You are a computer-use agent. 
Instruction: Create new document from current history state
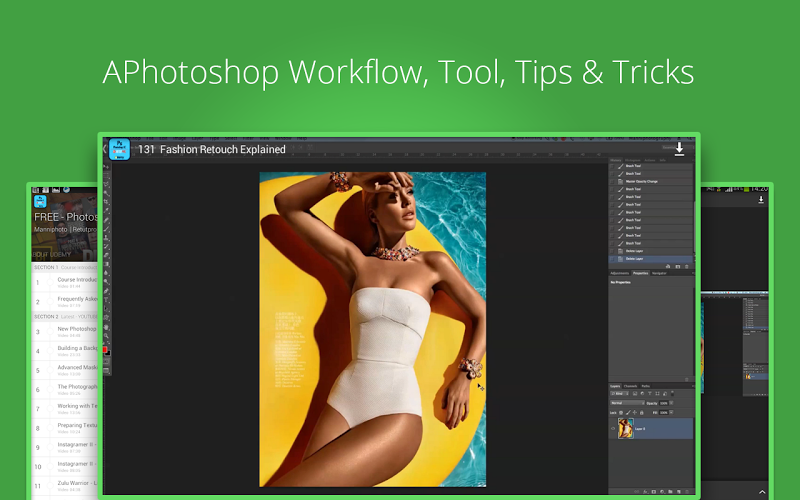pos(668,266)
